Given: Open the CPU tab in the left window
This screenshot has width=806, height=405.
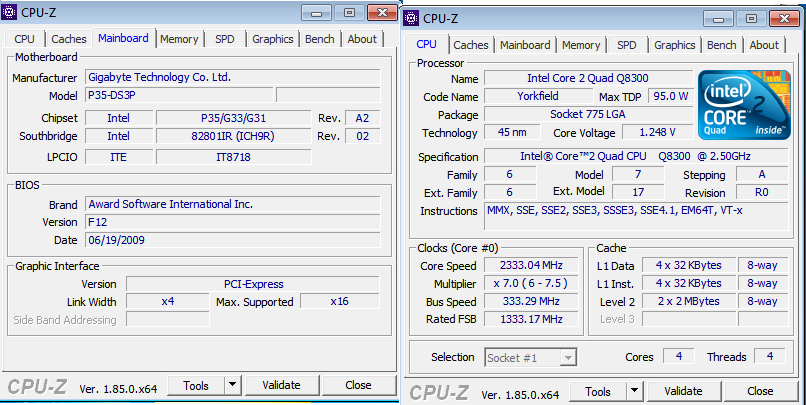Looking at the screenshot, I should 24,39.
